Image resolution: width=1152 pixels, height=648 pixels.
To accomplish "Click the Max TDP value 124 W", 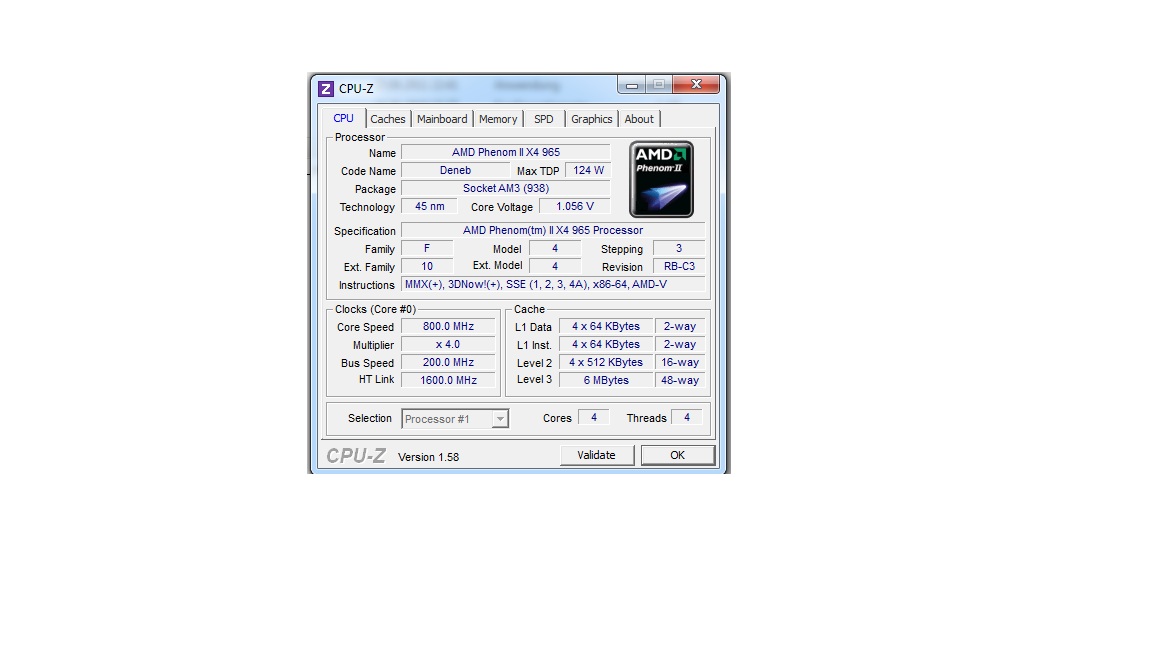I will [x=588, y=170].
